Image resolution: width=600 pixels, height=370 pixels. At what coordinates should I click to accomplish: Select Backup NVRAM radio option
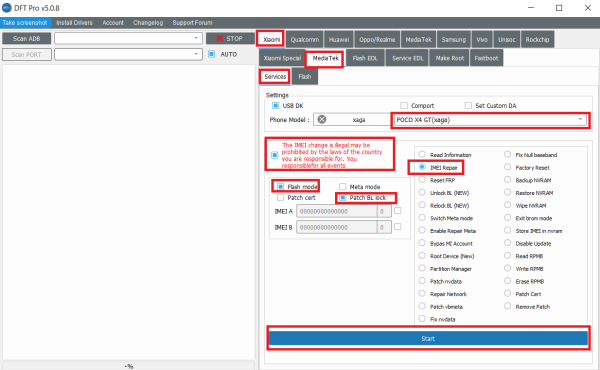pos(507,179)
